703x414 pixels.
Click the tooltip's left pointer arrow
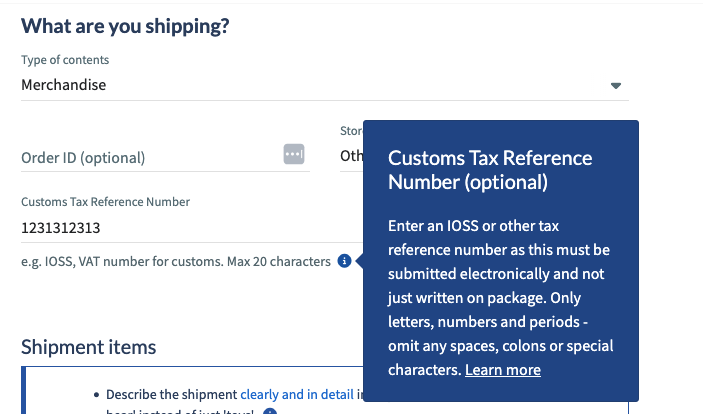point(359,261)
